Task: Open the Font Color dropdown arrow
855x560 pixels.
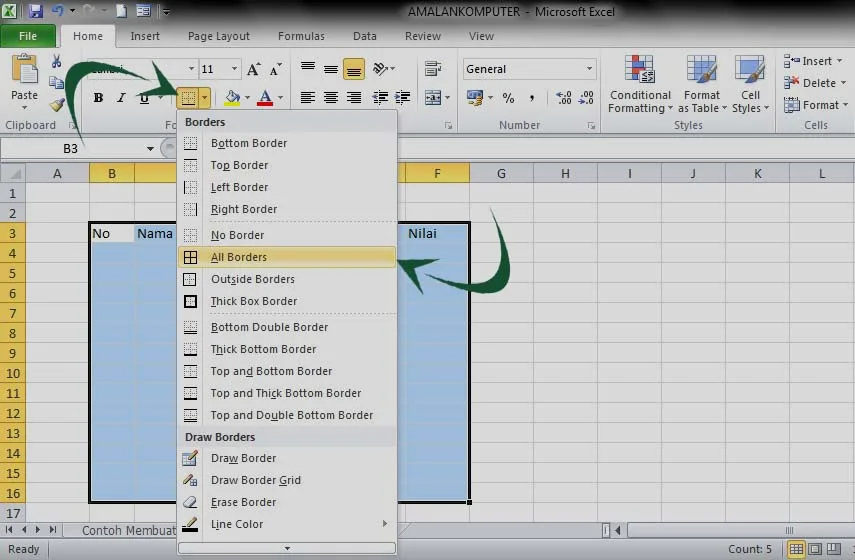Action: (280, 98)
